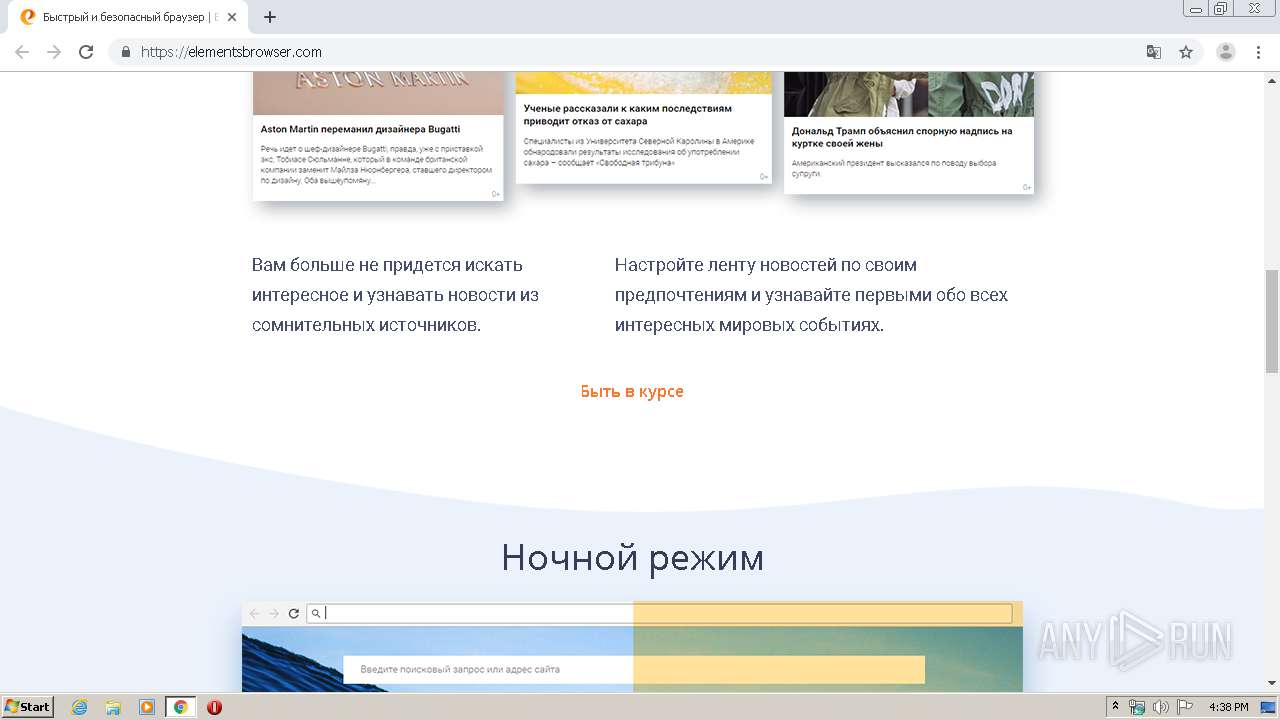Screen dimensions: 1280x720
Task: Open a new tab with plus button
Action: point(270,17)
